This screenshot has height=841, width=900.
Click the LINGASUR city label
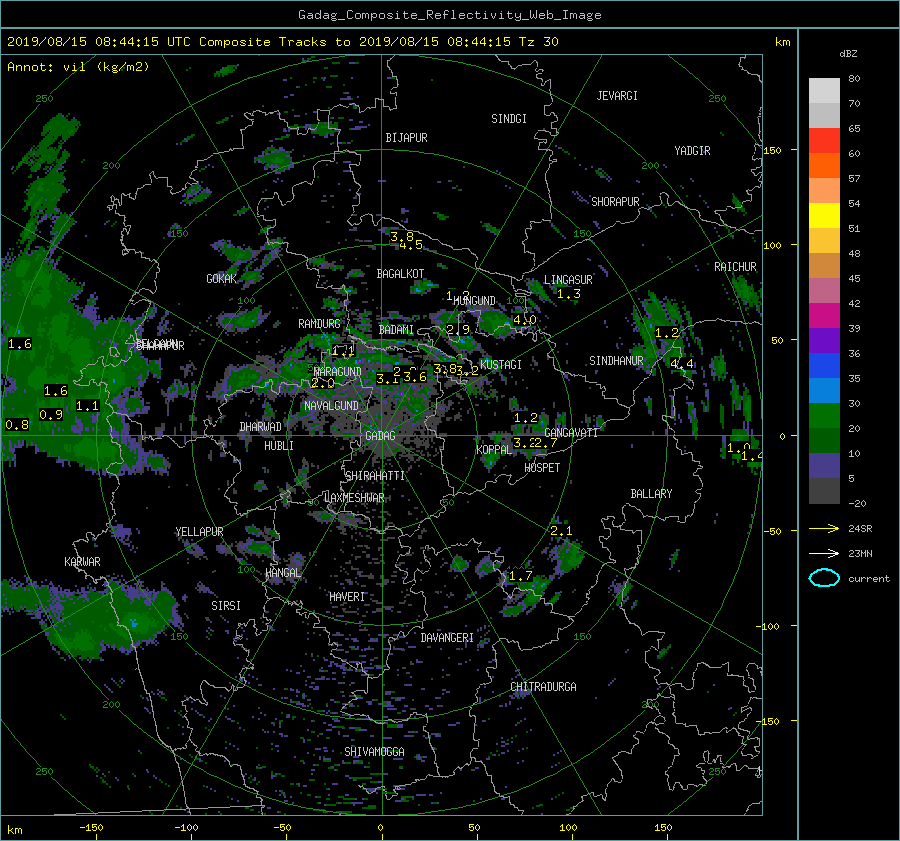click(568, 280)
